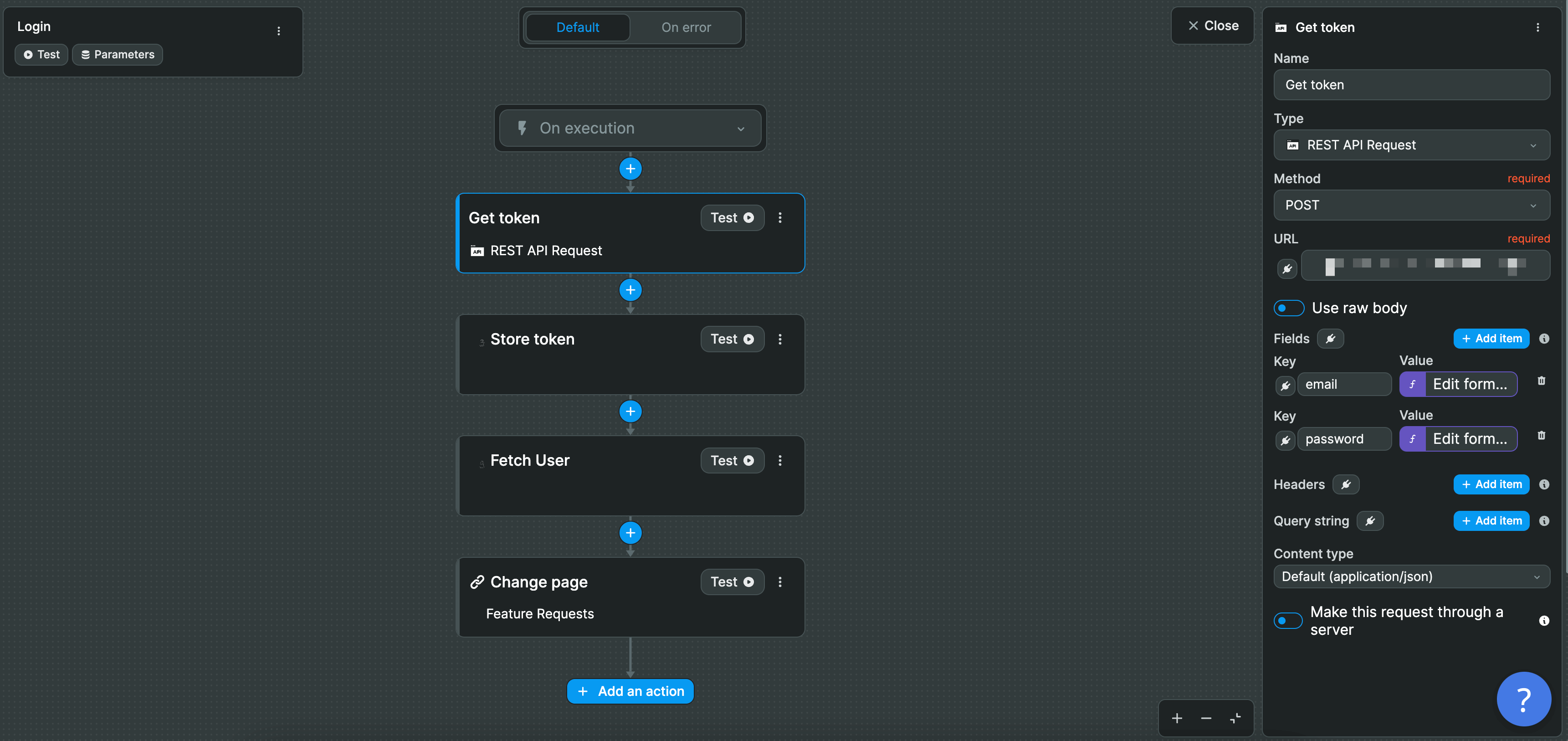1568x741 pixels.
Task: Open the help button in the bottom corner
Action: click(x=1524, y=698)
